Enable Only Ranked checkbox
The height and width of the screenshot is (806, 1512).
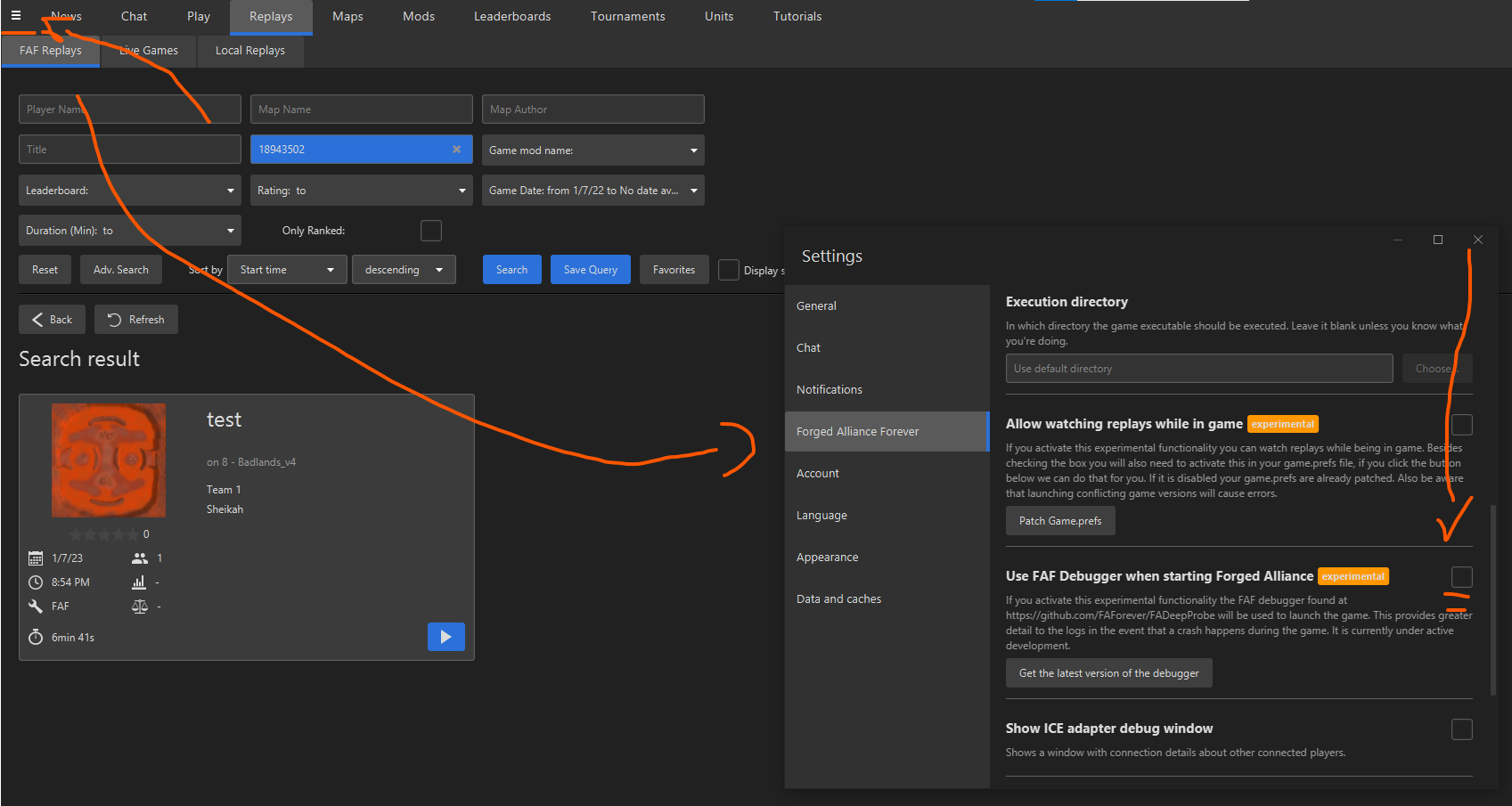tap(431, 231)
